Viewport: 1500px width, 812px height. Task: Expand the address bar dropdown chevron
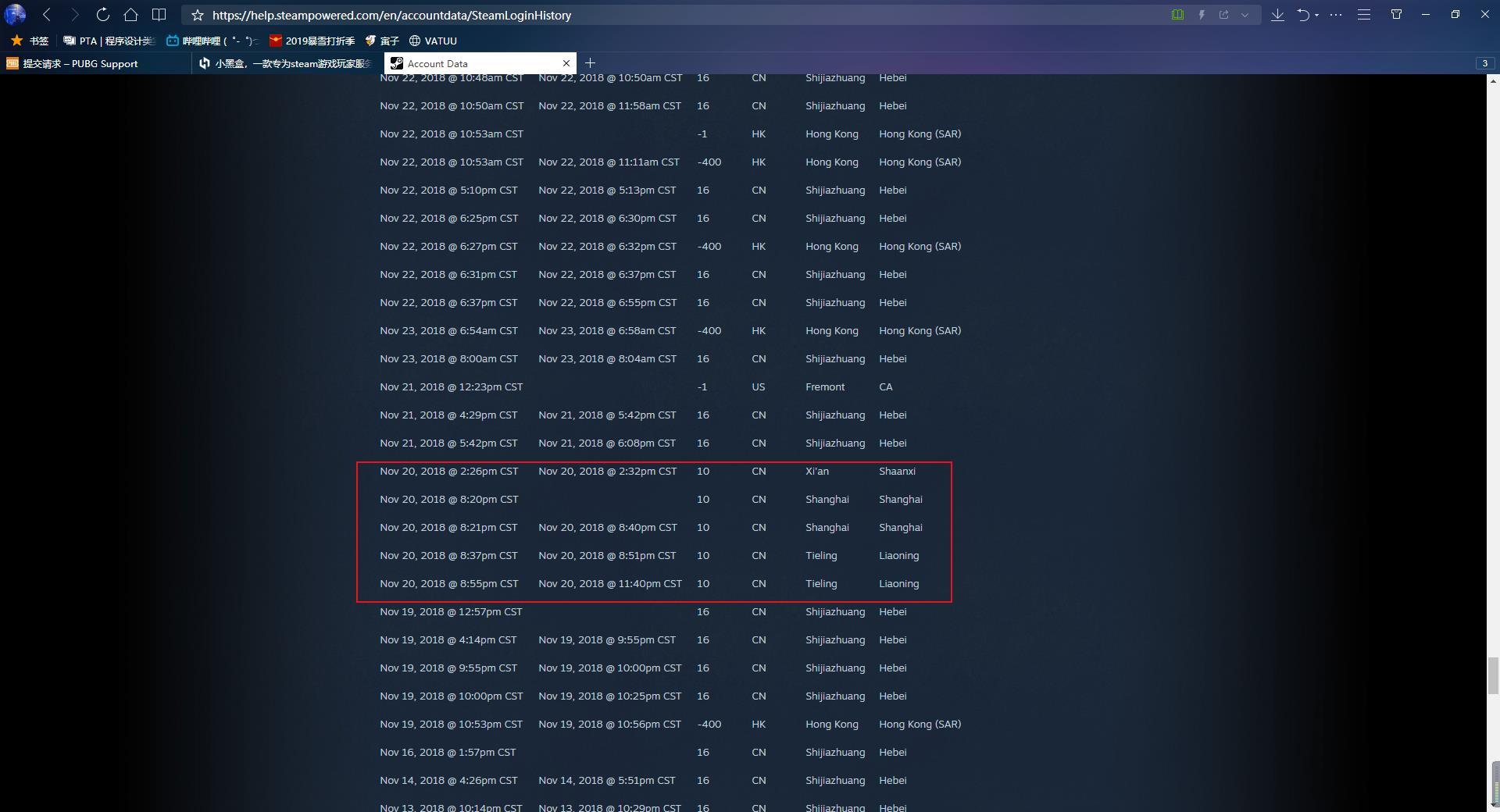point(1245,15)
